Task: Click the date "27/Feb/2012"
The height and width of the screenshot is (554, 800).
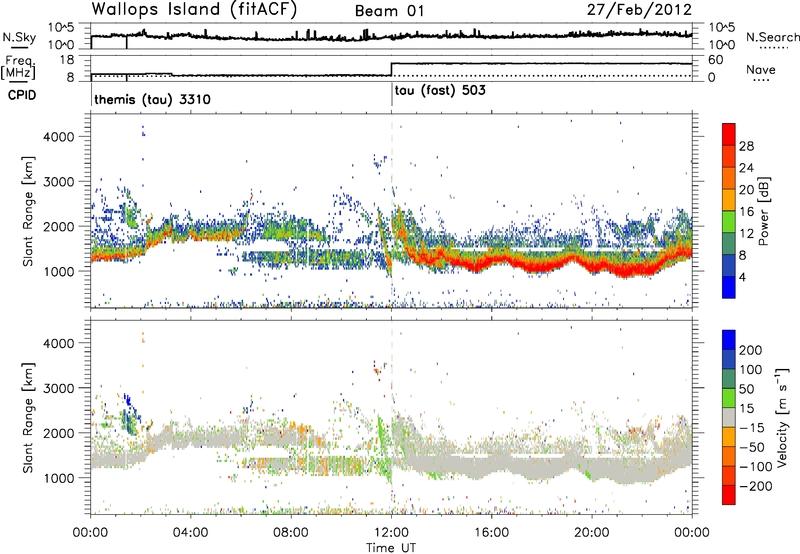Action: click(x=639, y=10)
